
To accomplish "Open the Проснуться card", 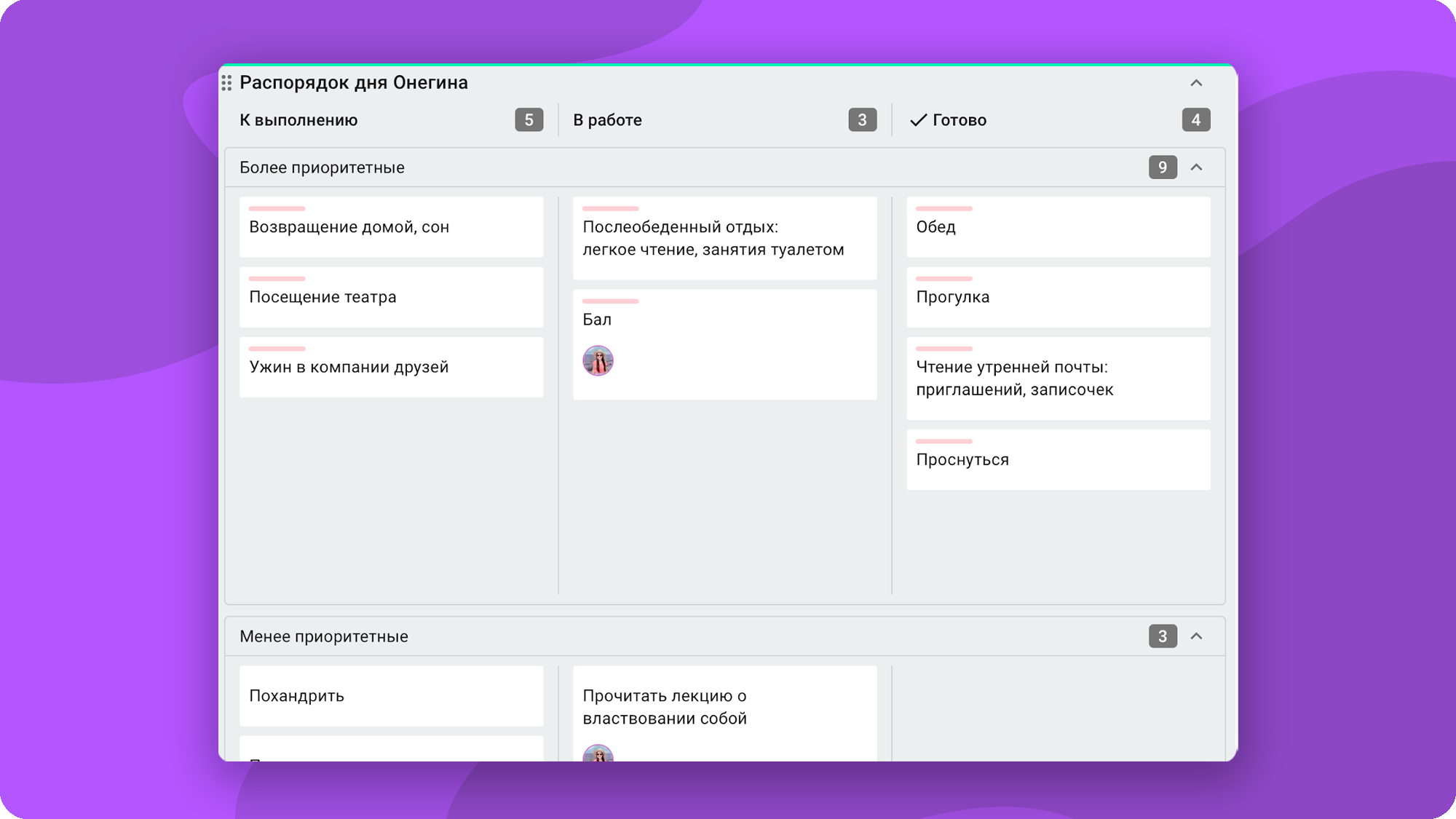I will coord(1059,459).
